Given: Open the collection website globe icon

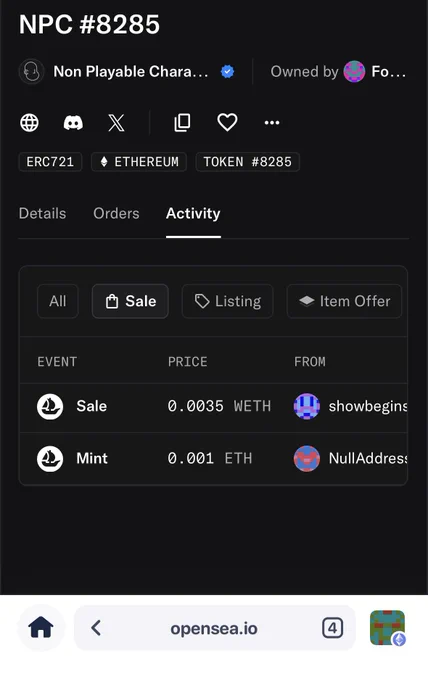Looking at the screenshot, I should click(x=29, y=123).
